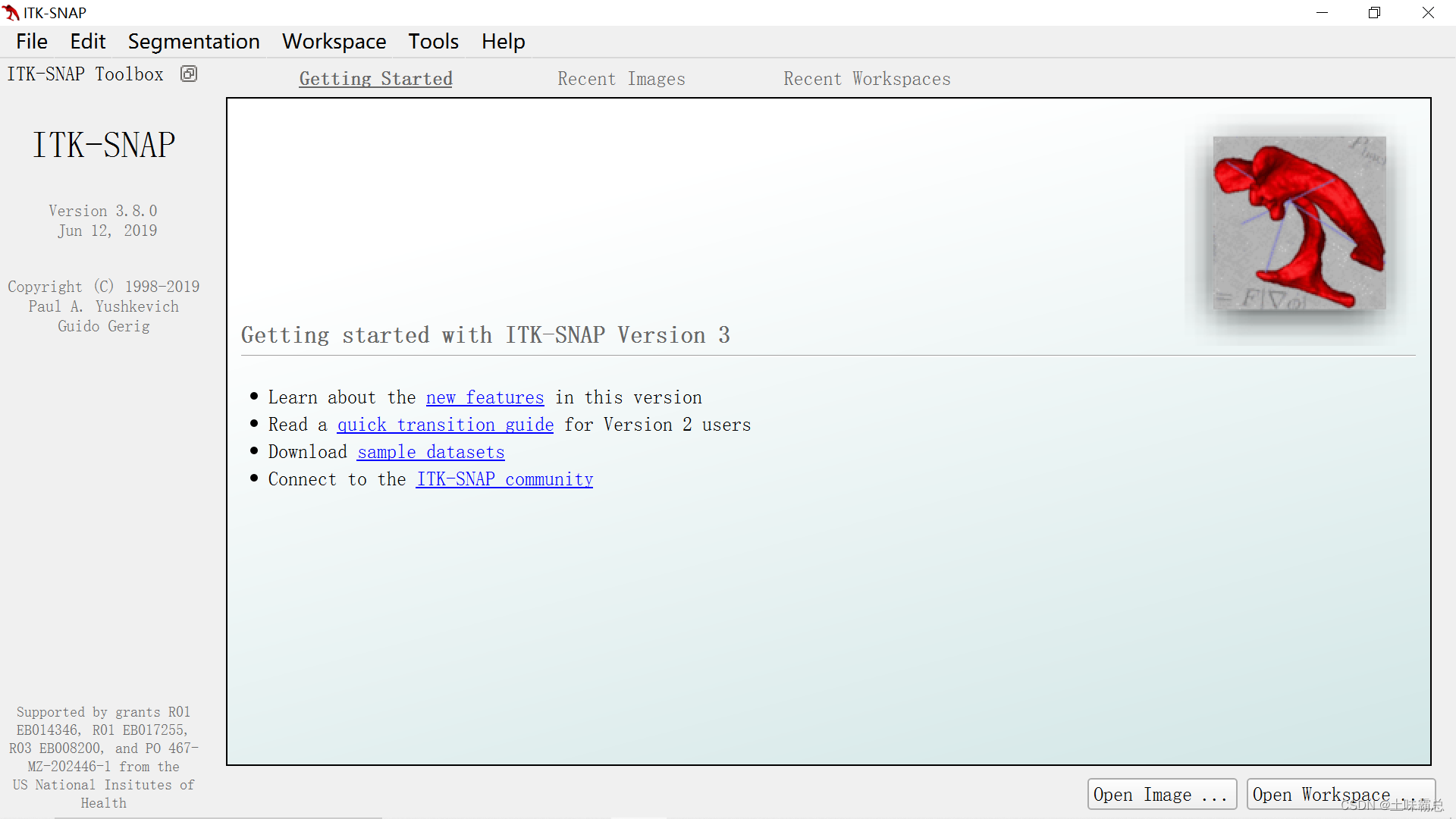
Task: Switch to the Recent Workspaces tab
Action: 867,79
